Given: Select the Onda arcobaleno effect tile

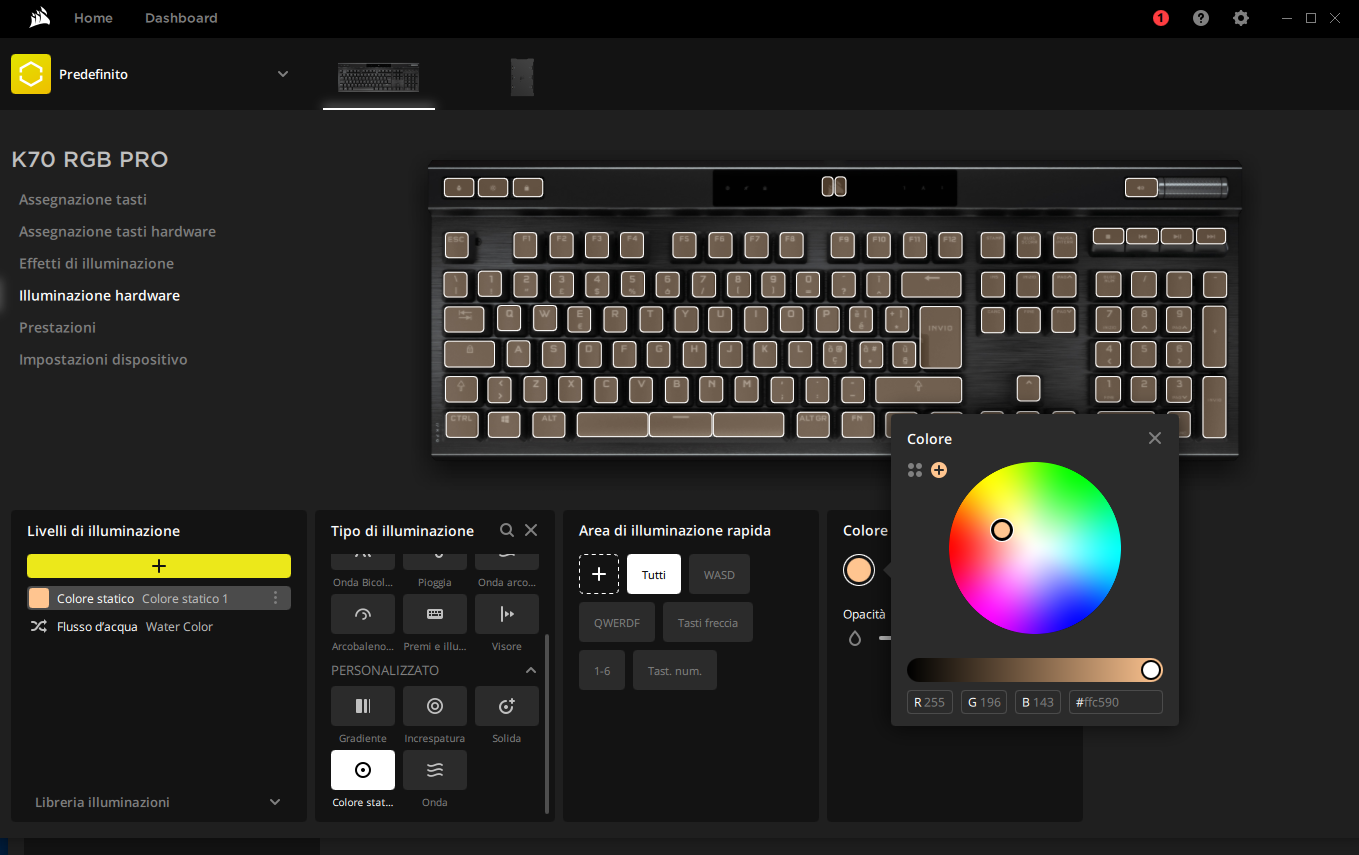Looking at the screenshot, I should click(507, 561).
